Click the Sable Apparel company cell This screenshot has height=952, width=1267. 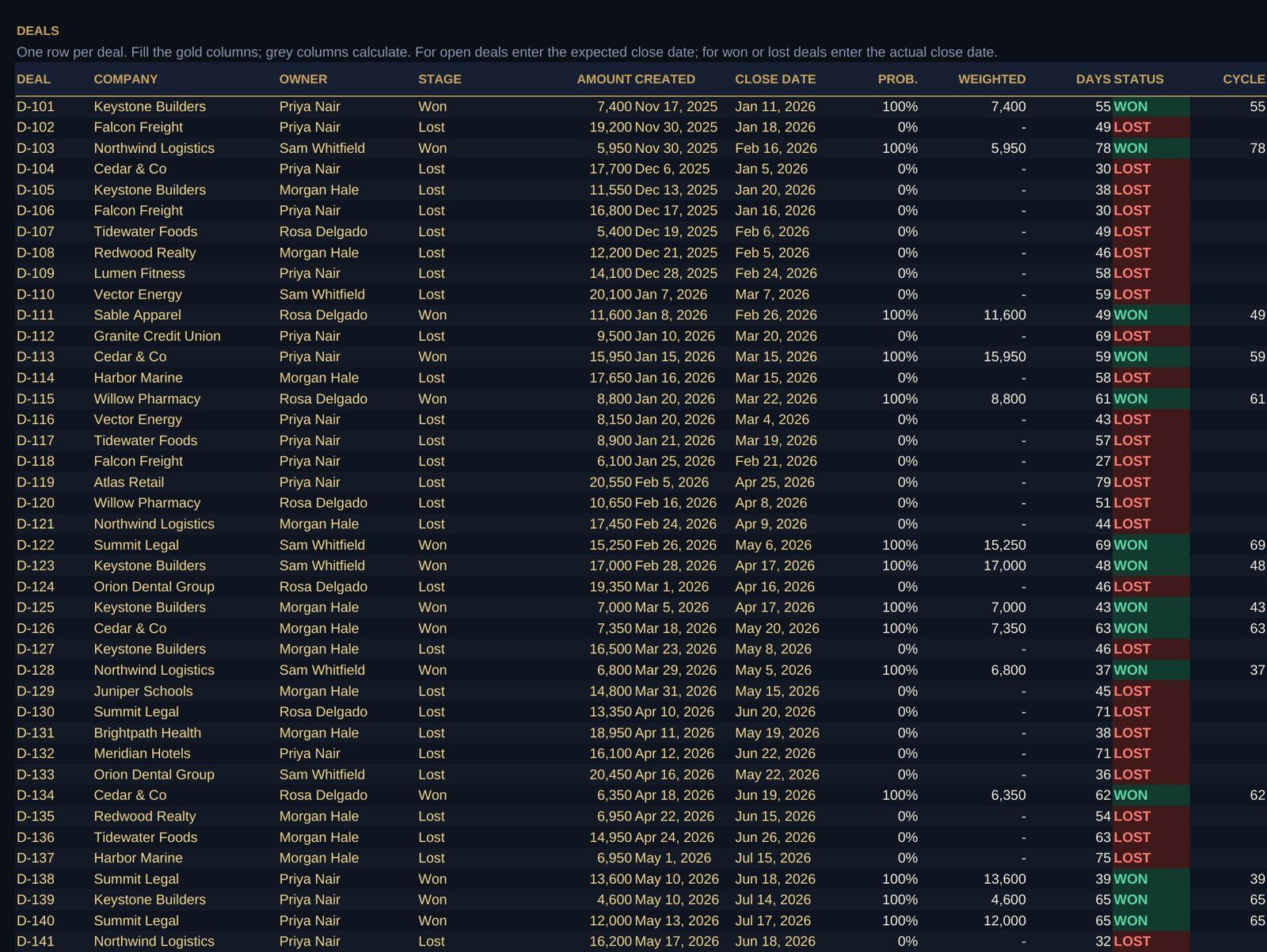137,315
